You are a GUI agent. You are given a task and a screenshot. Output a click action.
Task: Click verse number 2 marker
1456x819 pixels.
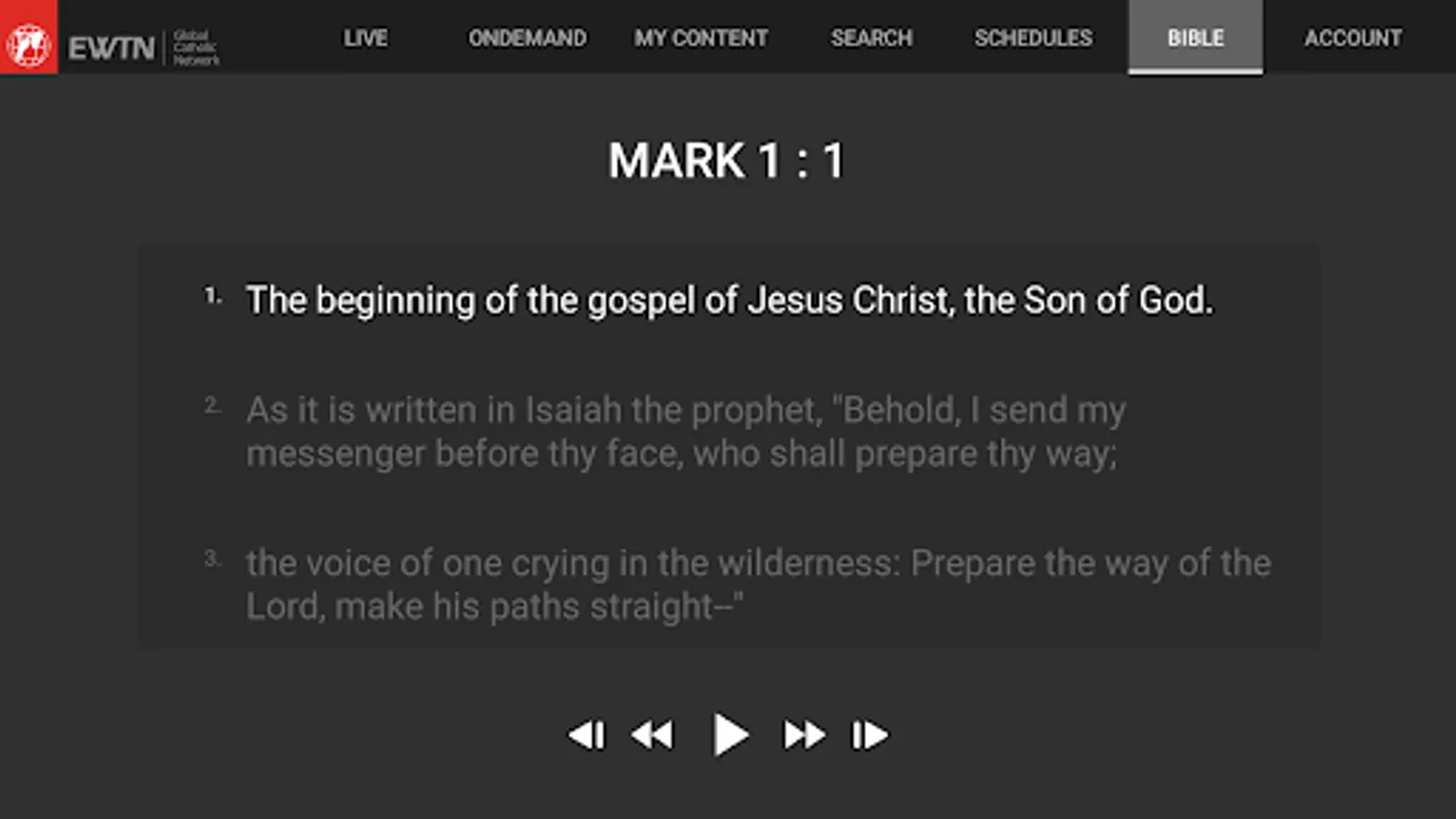point(212,406)
